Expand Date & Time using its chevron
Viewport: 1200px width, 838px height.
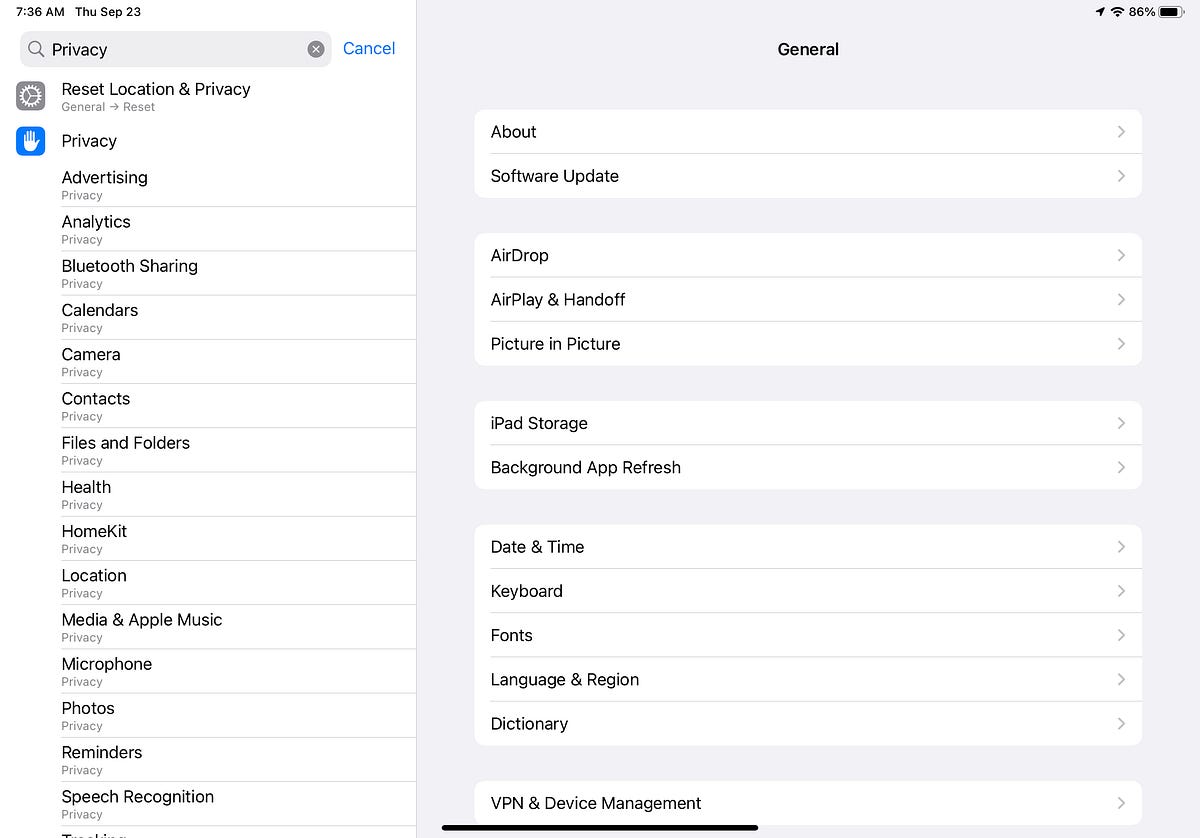1121,547
